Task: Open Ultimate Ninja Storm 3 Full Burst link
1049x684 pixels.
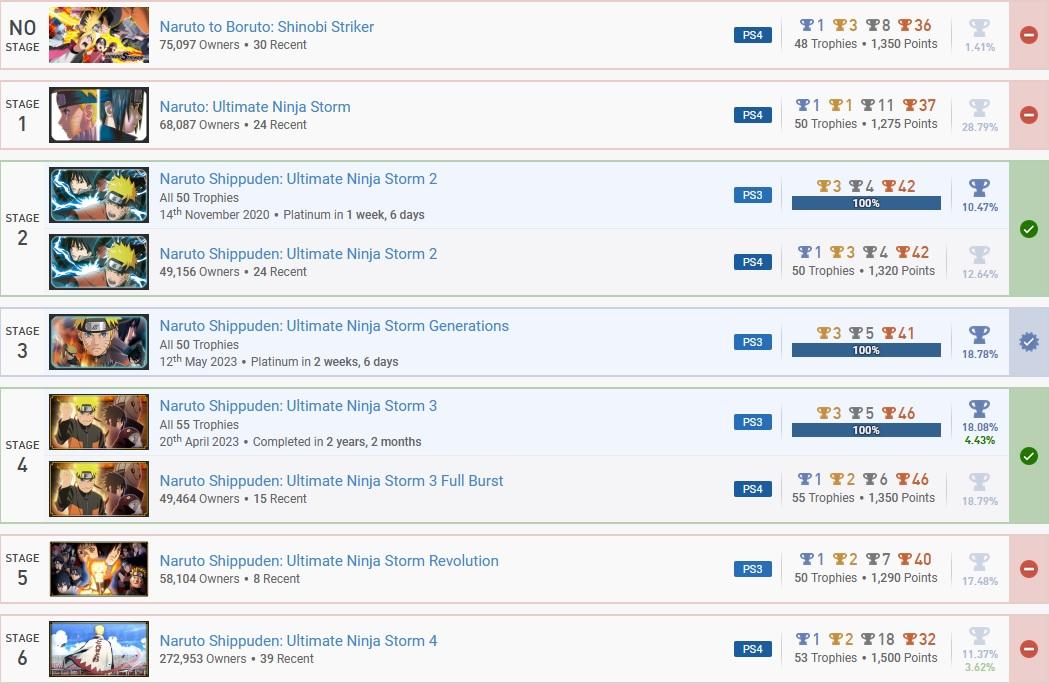Action: (331, 481)
